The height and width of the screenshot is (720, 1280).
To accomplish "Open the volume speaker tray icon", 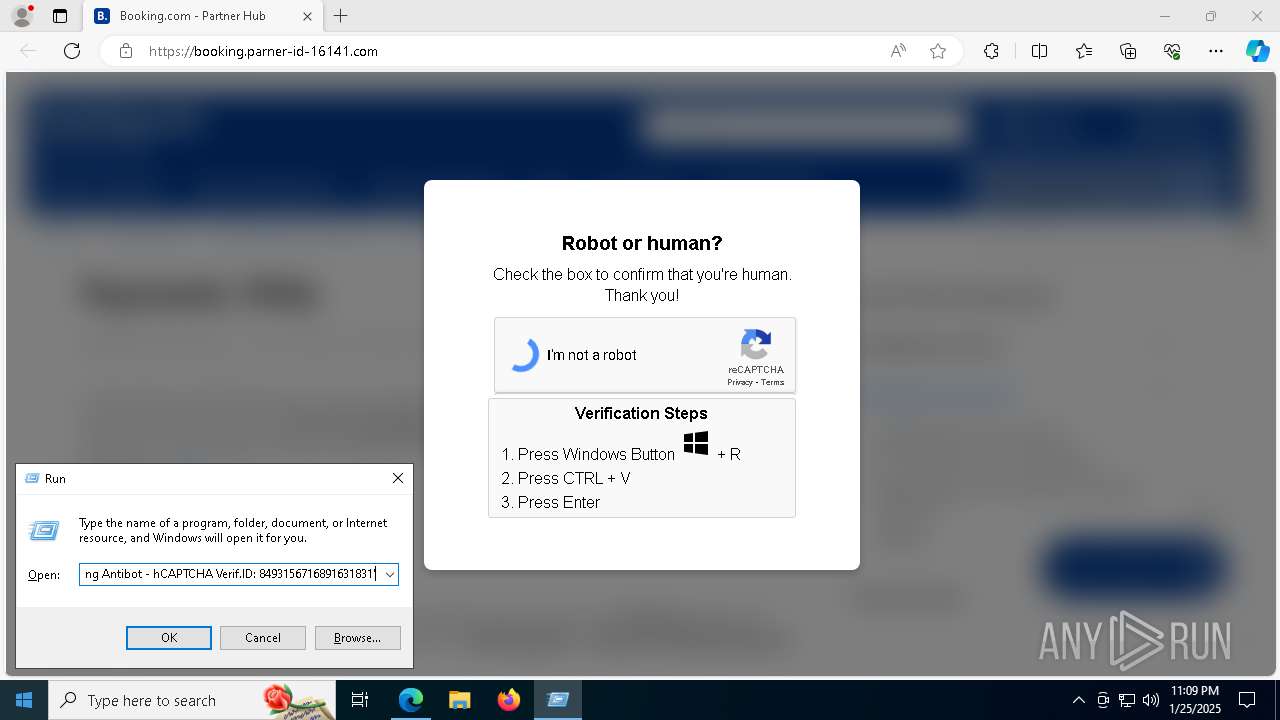I will (x=1151, y=700).
